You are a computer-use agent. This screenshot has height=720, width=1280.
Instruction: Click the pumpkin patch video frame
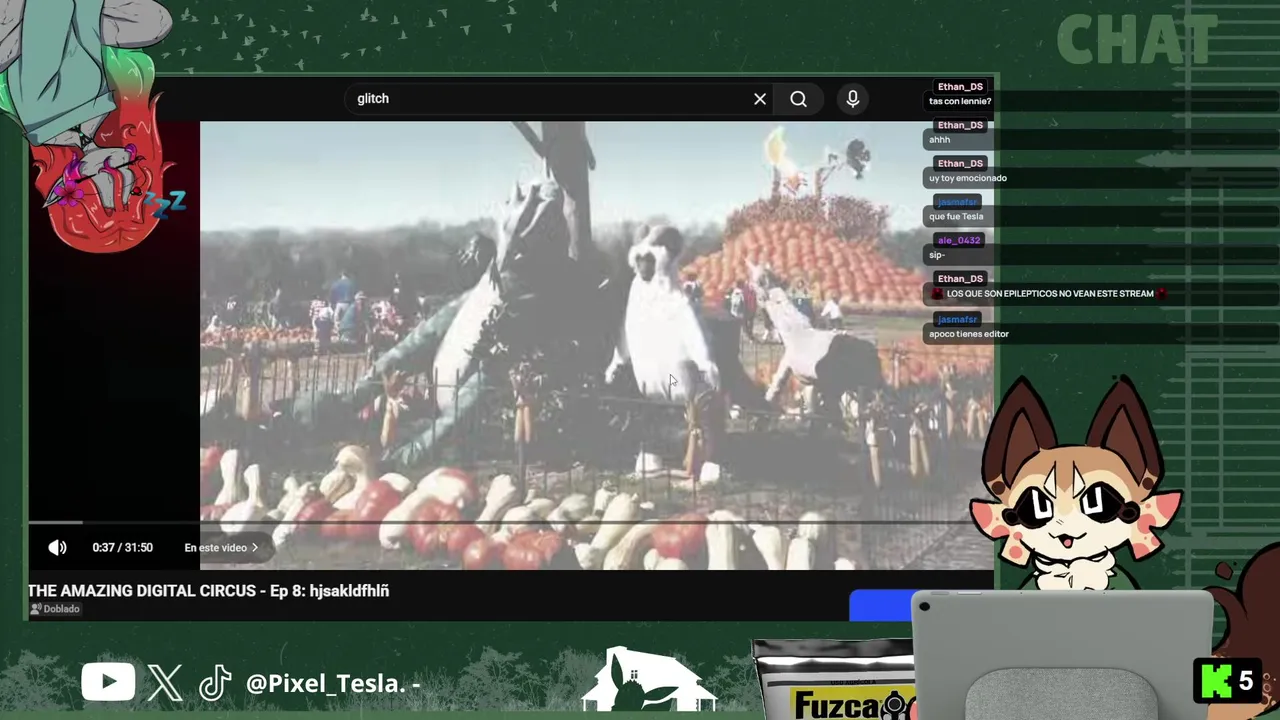(597, 345)
